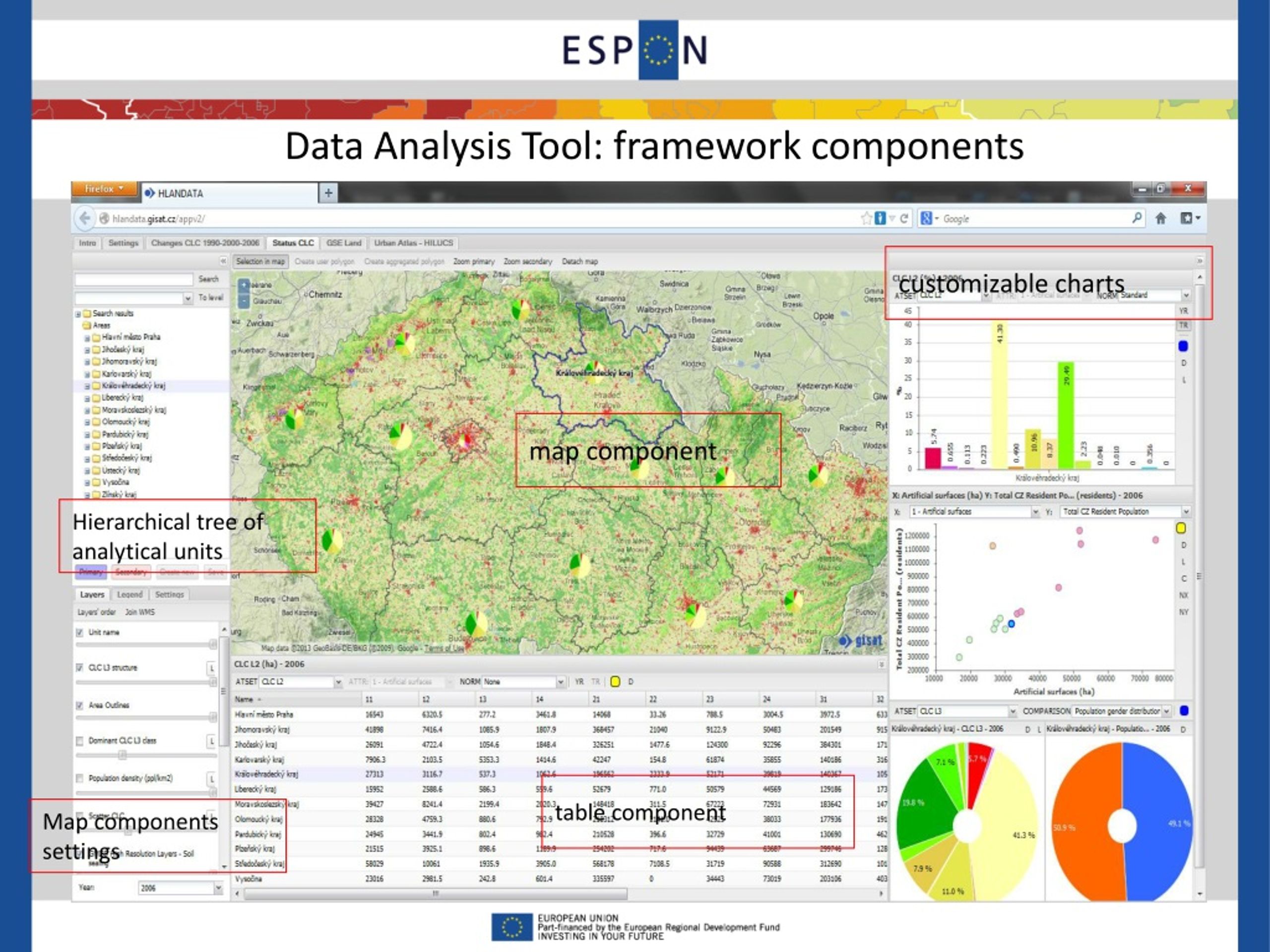Screen dimensions: 1270x952
Task: Select the Královéhradecký kraj tree item
Action: (x=133, y=386)
